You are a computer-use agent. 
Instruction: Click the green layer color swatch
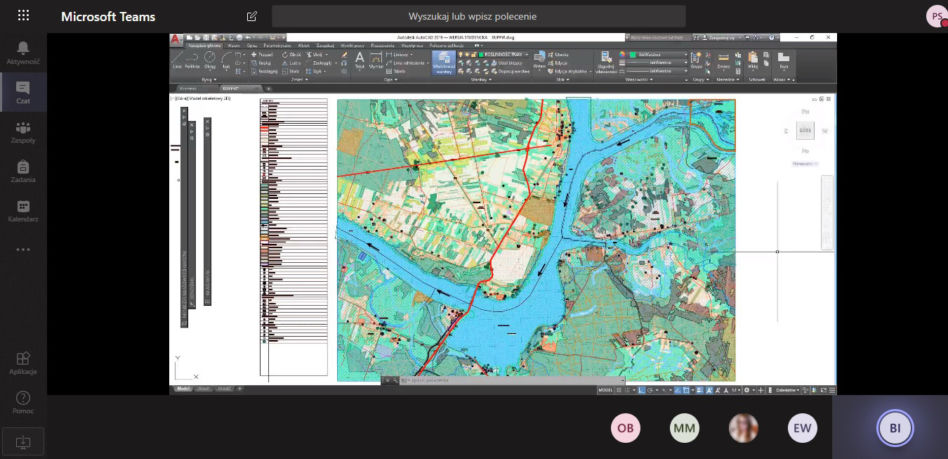(481, 54)
